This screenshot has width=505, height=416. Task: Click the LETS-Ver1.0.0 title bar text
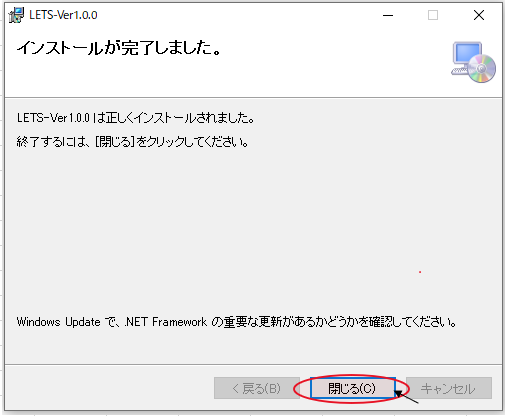point(63,15)
